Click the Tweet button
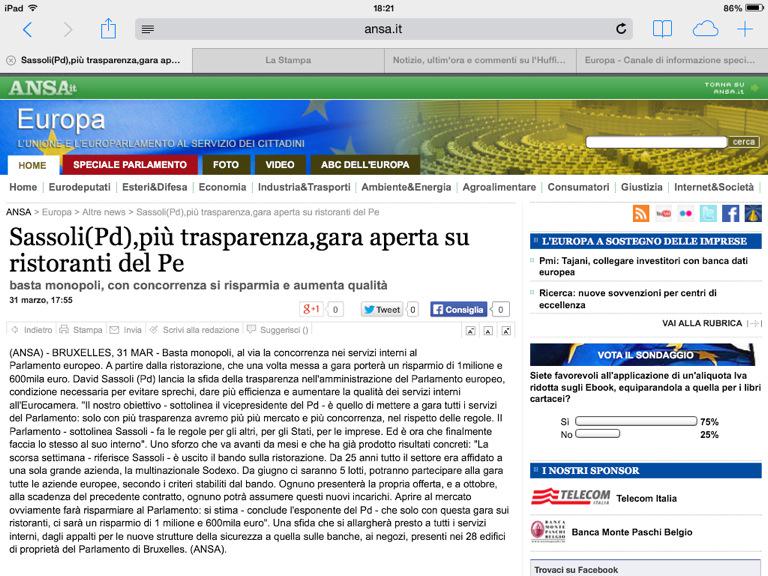768x576 pixels. tap(383, 310)
